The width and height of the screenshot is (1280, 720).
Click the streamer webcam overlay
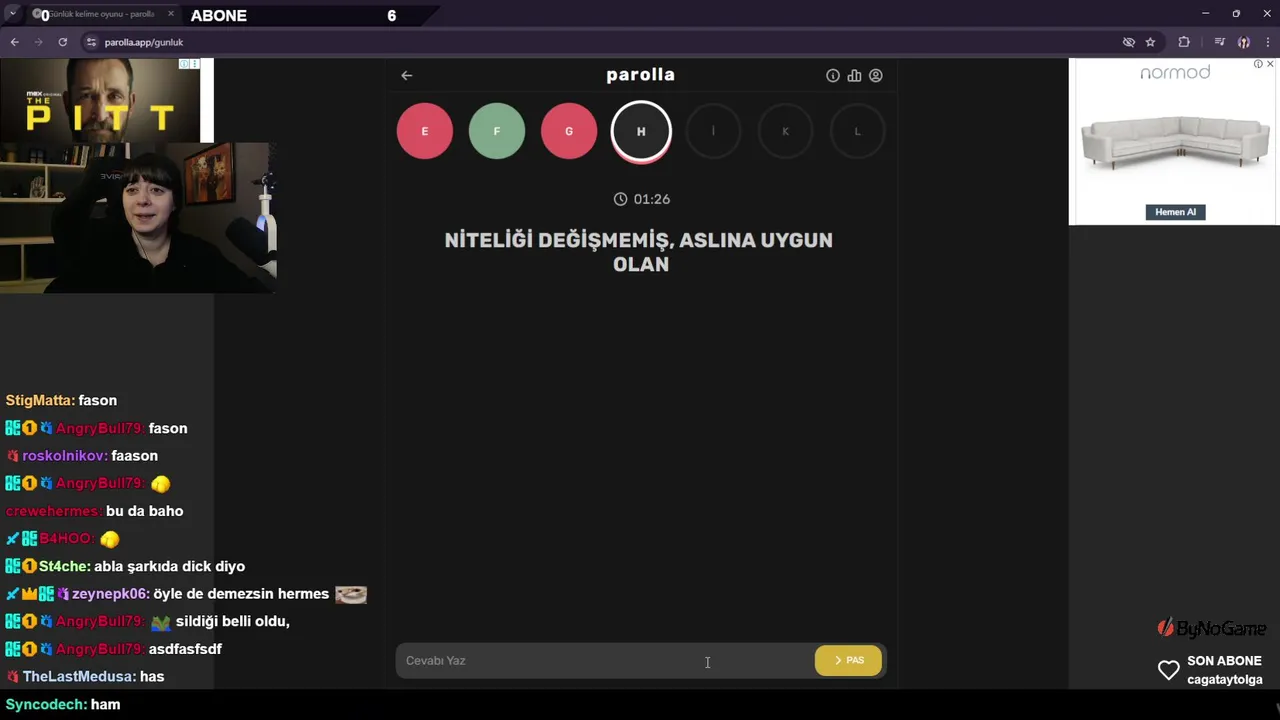click(139, 218)
